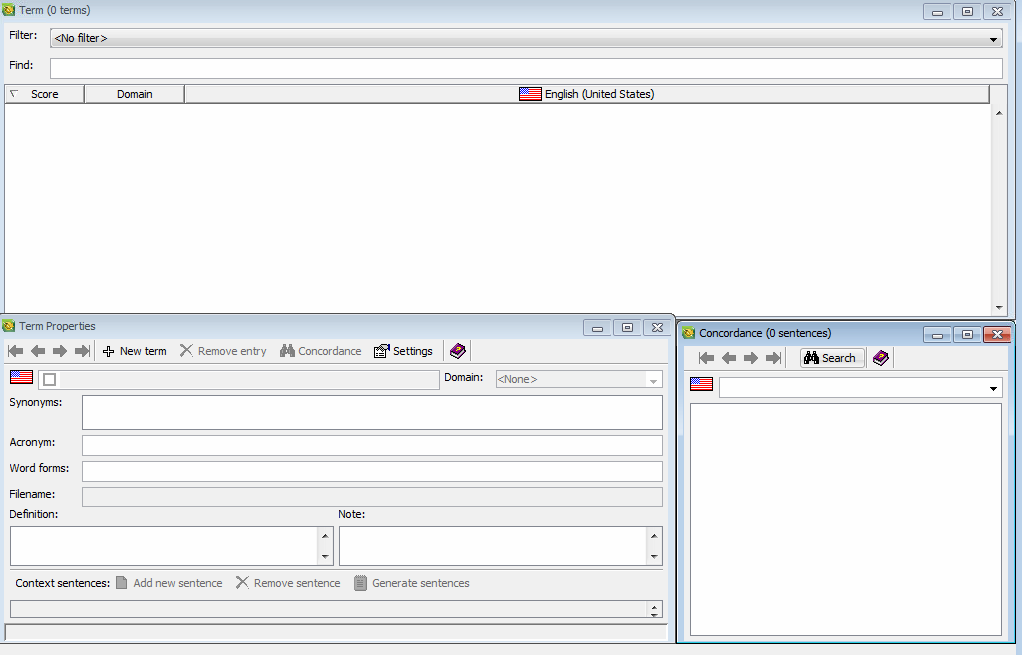Open the help book in Concordance toolbar
This screenshot has width=1022, height=655.
click(x=881, y=358)
